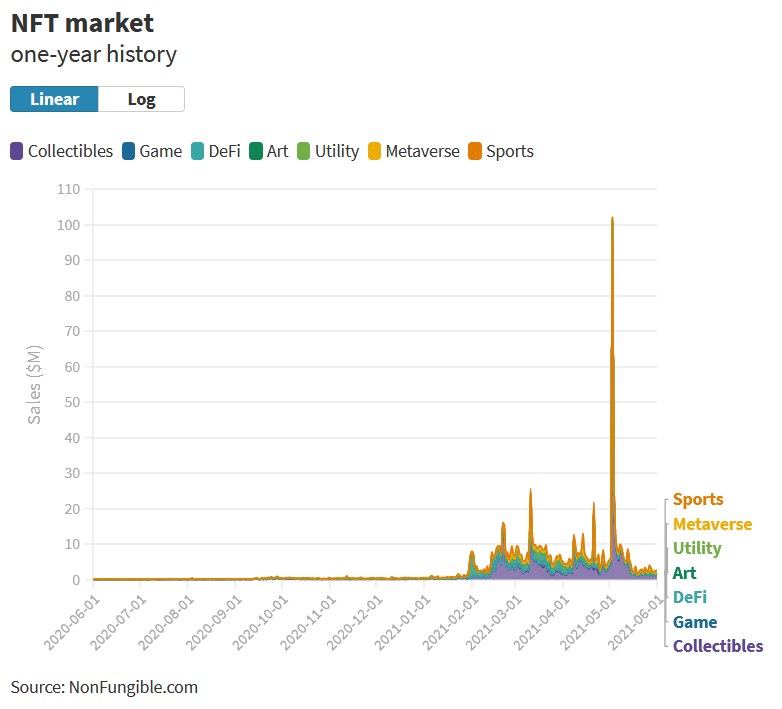
Task: Click the NonFungible.com source text
Action: 132,687
